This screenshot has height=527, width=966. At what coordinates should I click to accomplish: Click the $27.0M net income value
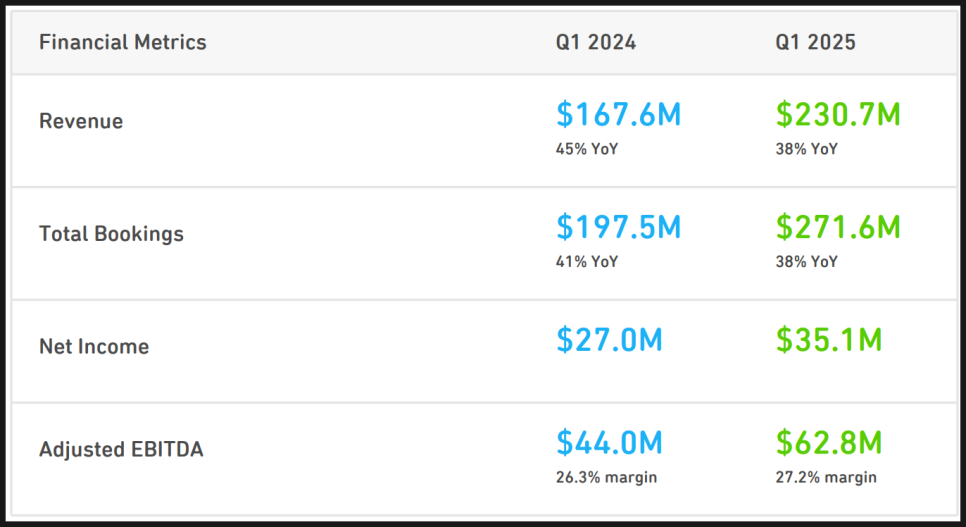609,340
